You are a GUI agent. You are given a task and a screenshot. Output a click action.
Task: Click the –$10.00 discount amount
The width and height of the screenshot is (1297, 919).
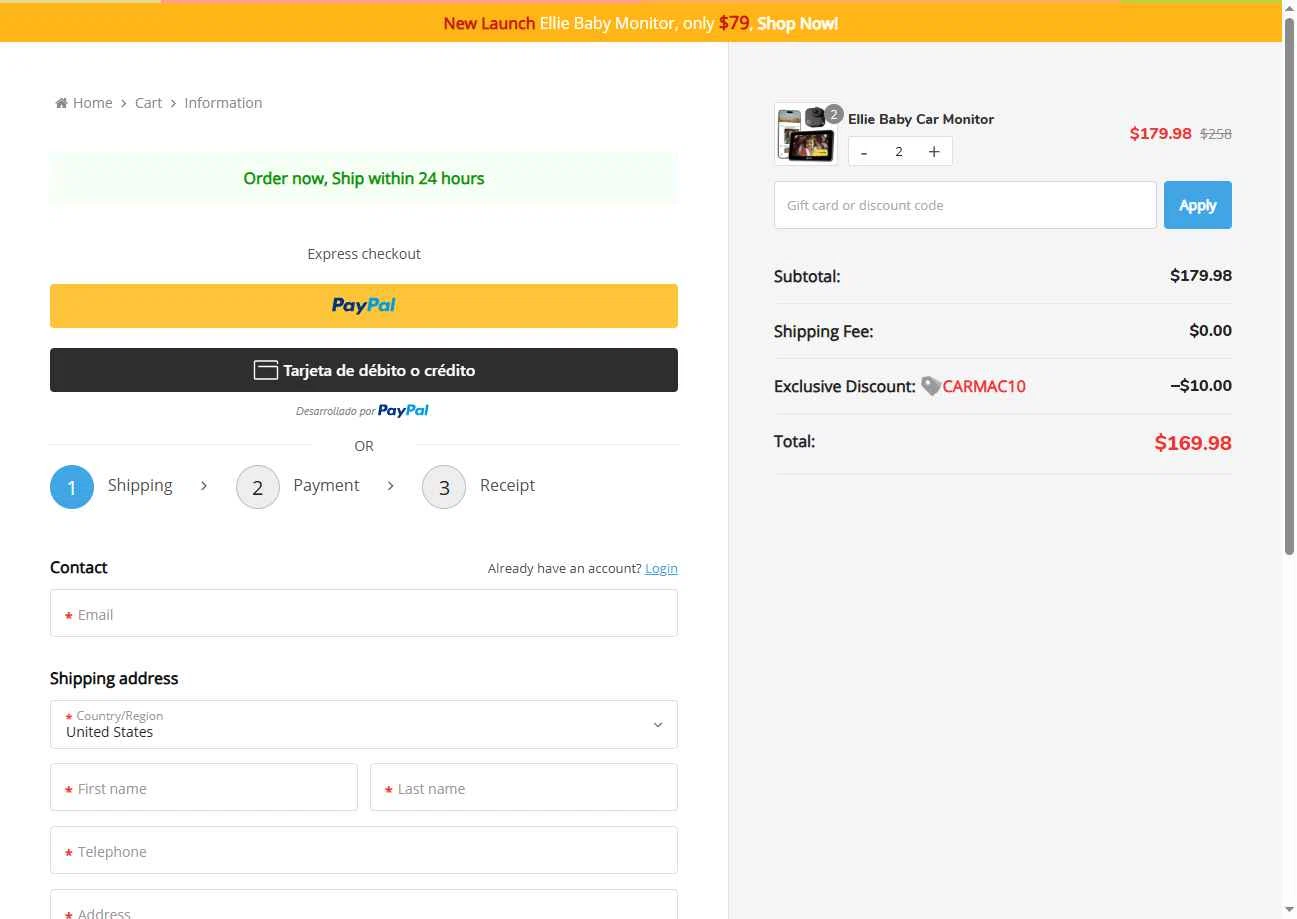coord(1201,386)
